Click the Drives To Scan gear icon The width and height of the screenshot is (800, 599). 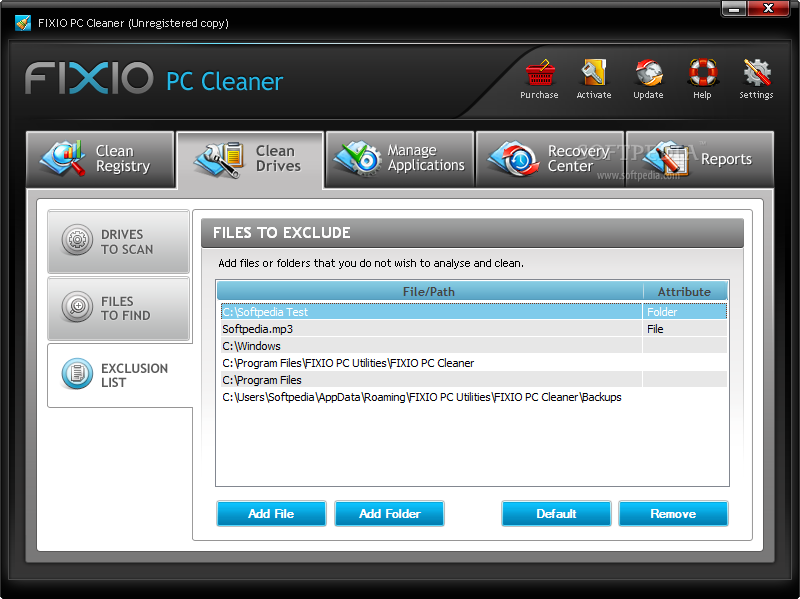[77, 239]
